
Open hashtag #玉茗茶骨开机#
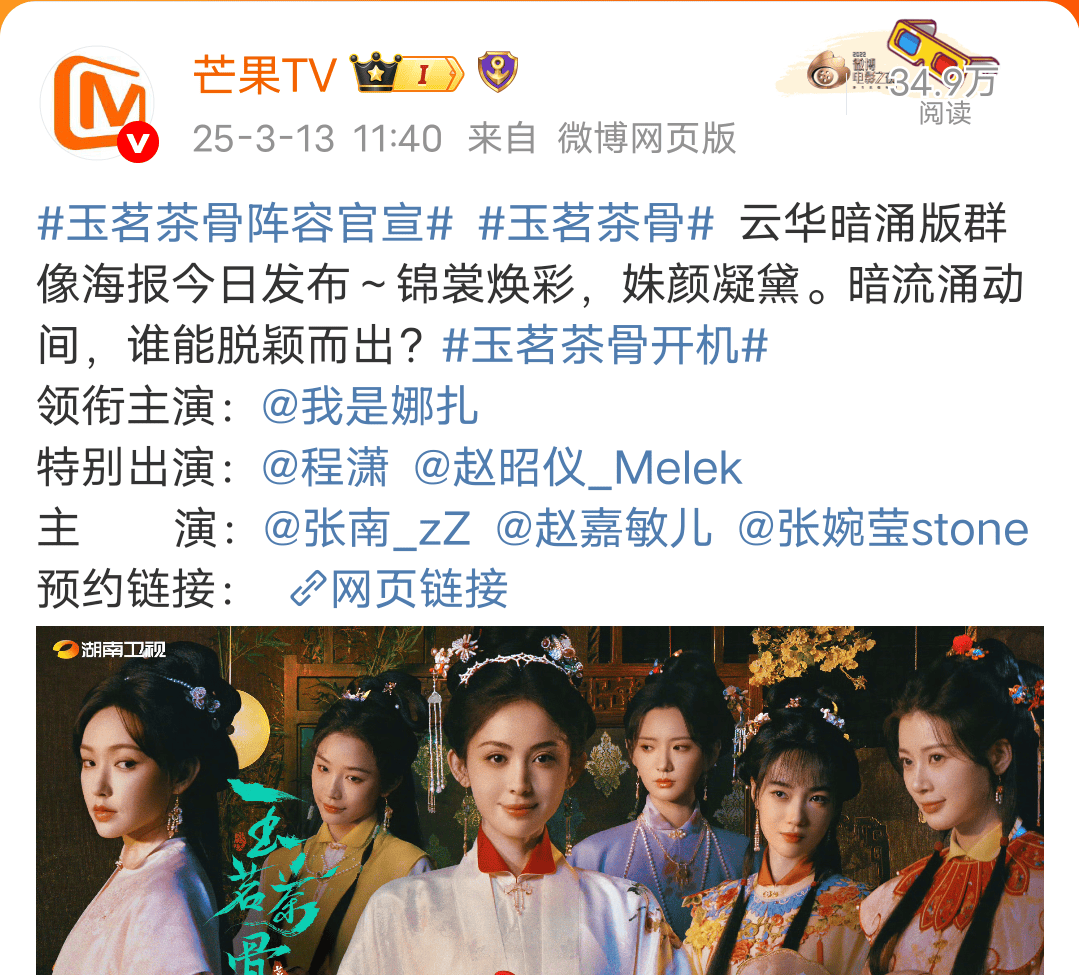tap(605, 345)
